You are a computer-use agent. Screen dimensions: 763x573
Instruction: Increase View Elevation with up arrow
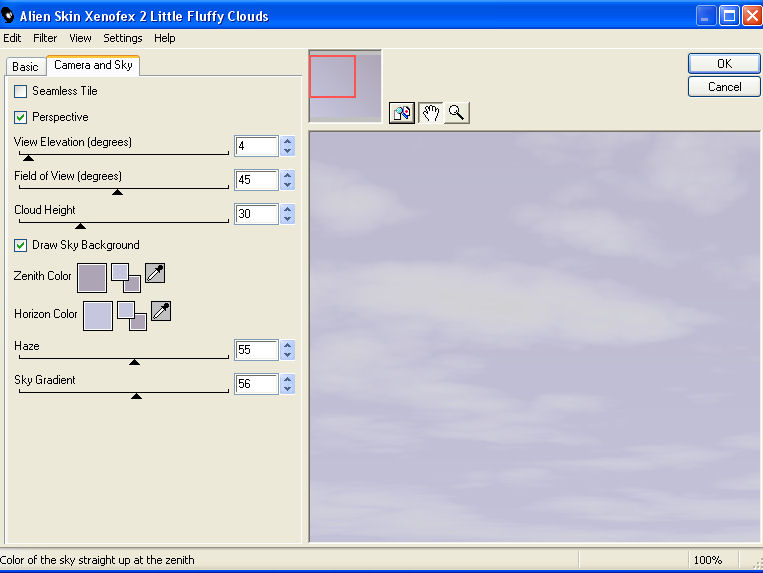[x=288, y=141]
